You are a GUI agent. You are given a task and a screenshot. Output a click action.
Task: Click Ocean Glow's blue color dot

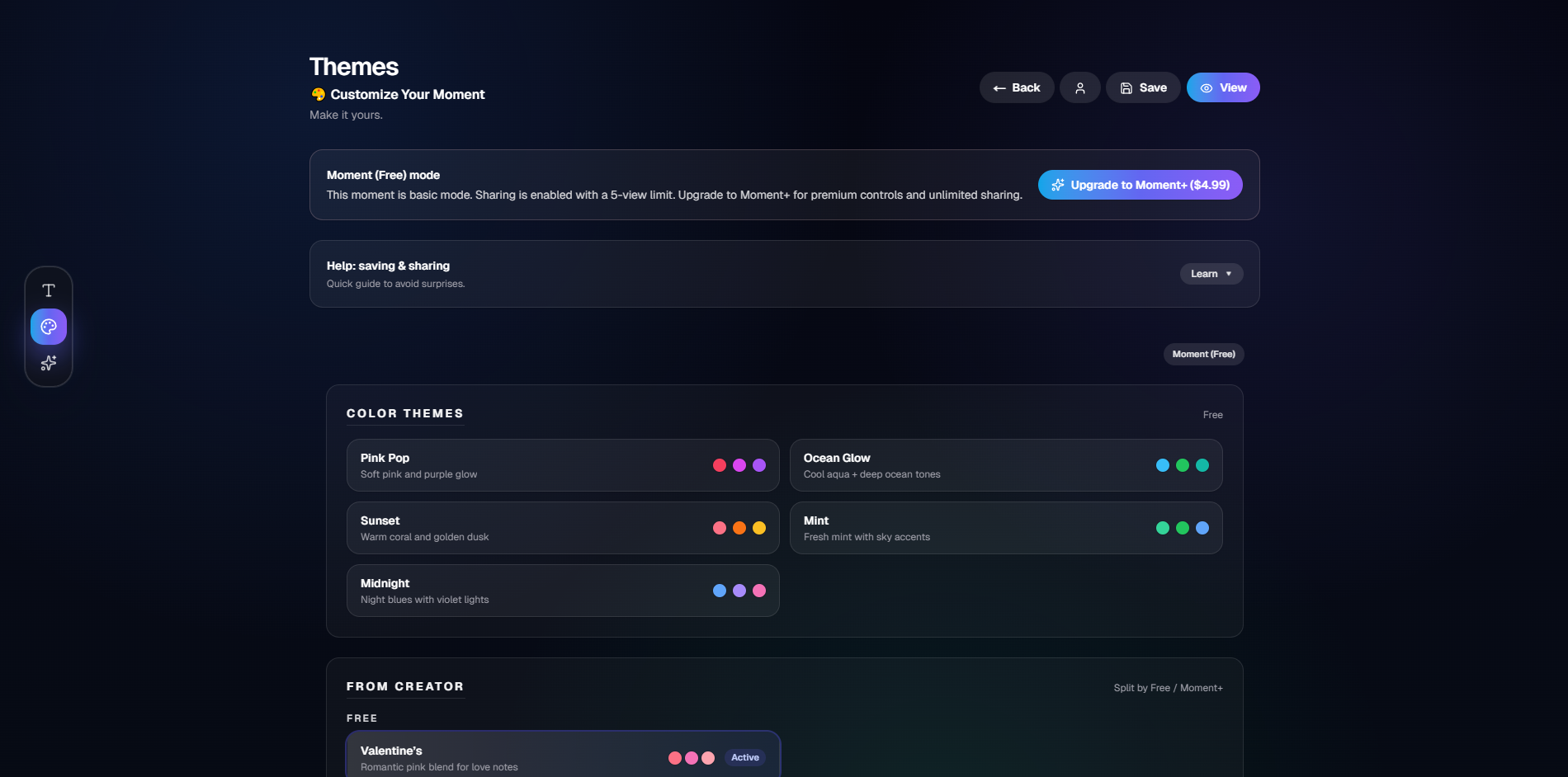[x=1163, y=465]
